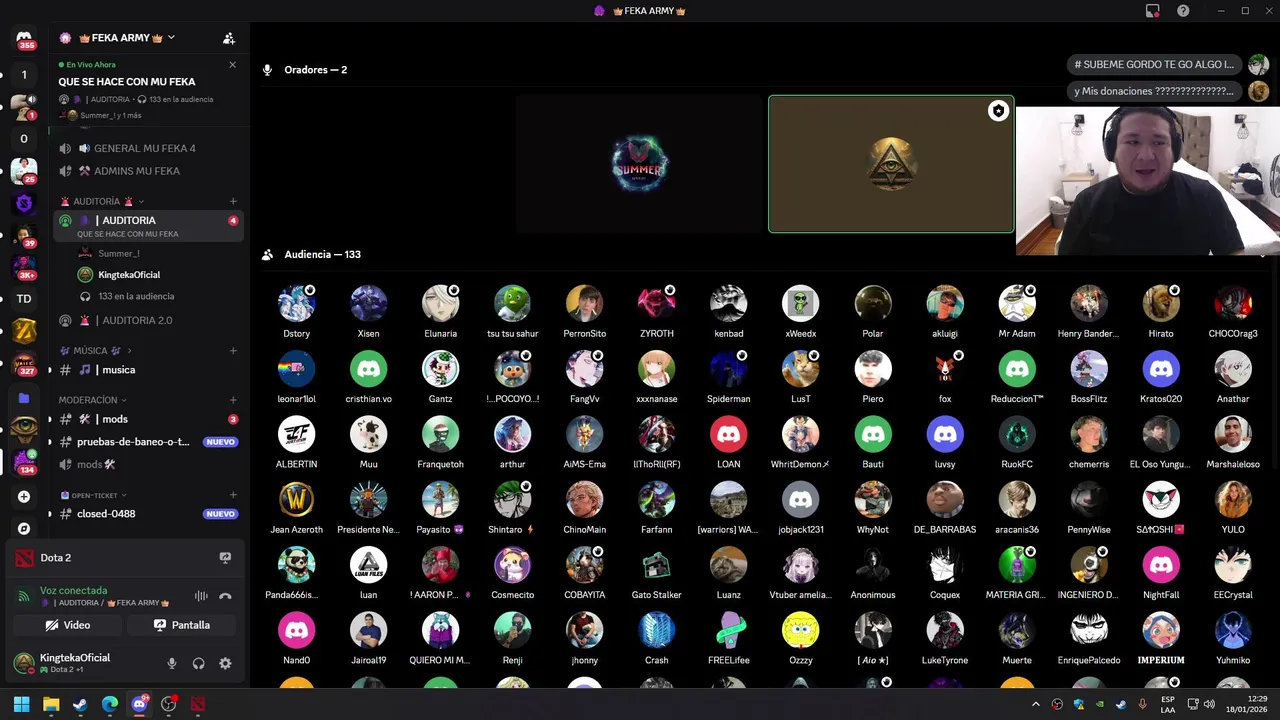The height and width of the screenshot is (720, 1280).
Task: Add a channel to the AUDITORÍA category
Action: click(233, 201)
